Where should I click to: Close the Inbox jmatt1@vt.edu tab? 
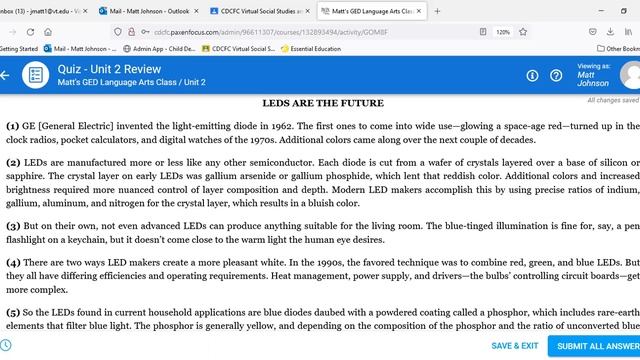click(85, 11)
